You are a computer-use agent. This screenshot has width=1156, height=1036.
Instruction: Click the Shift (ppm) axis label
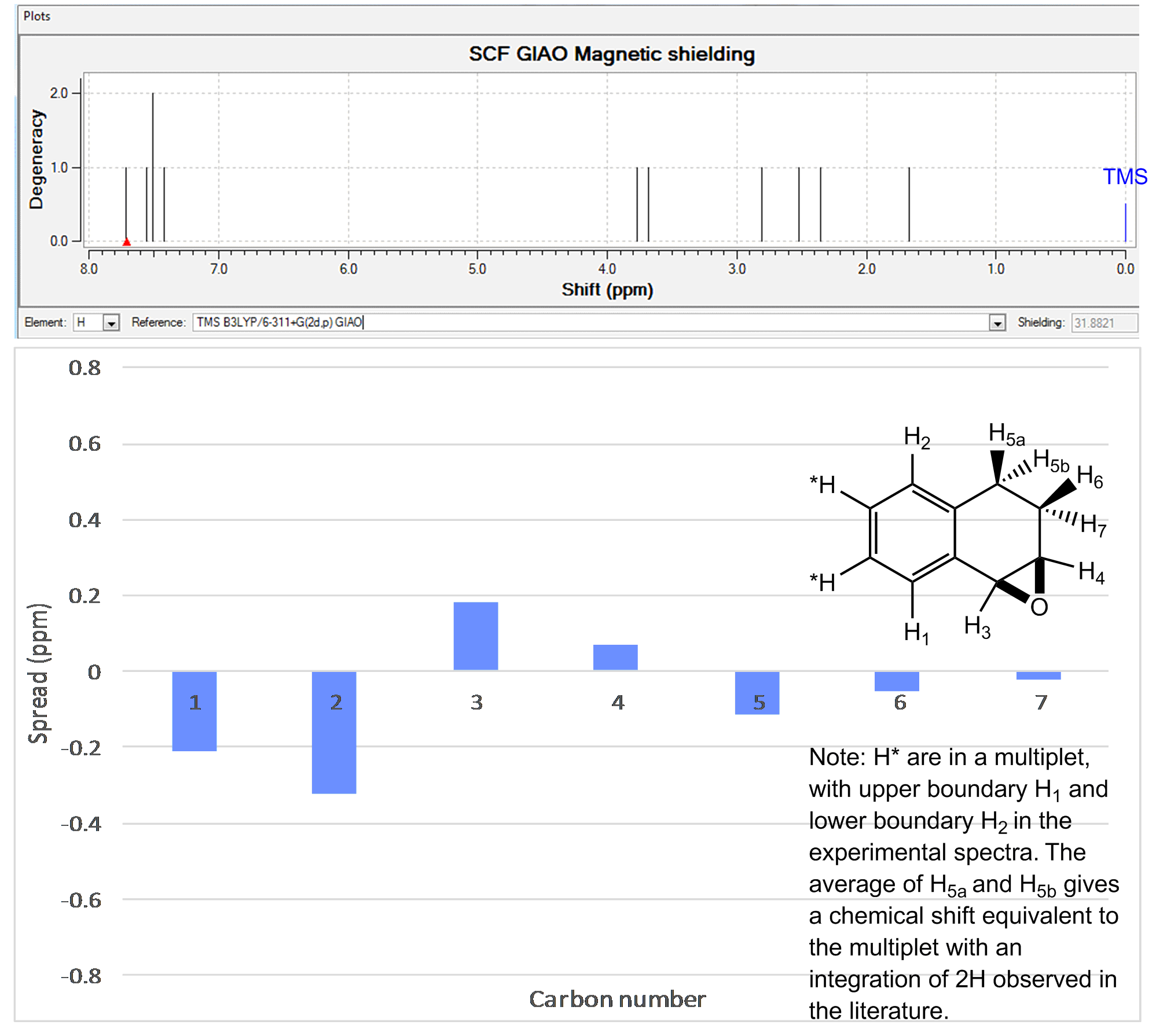click(607, 289)
